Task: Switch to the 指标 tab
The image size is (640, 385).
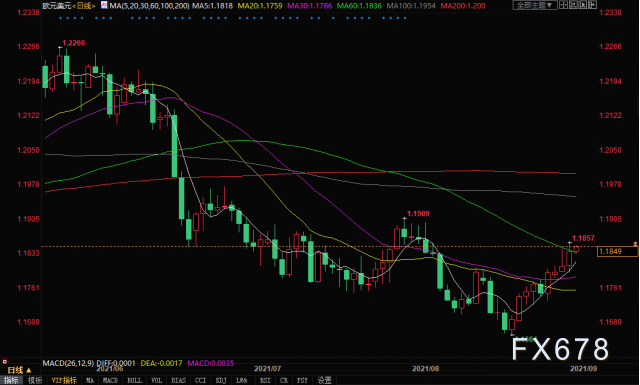Action: click(x=11, y=381)
